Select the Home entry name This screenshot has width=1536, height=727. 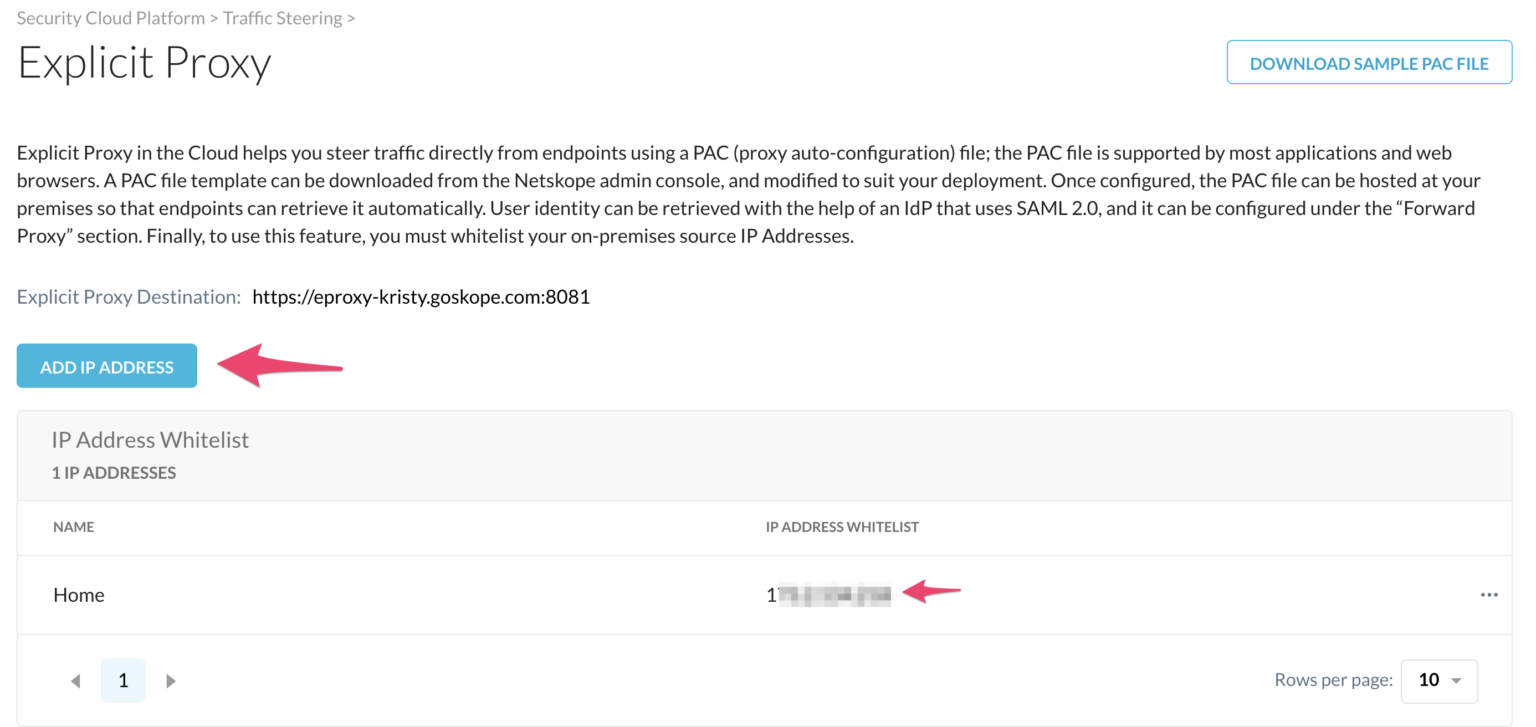click(79, 594)
